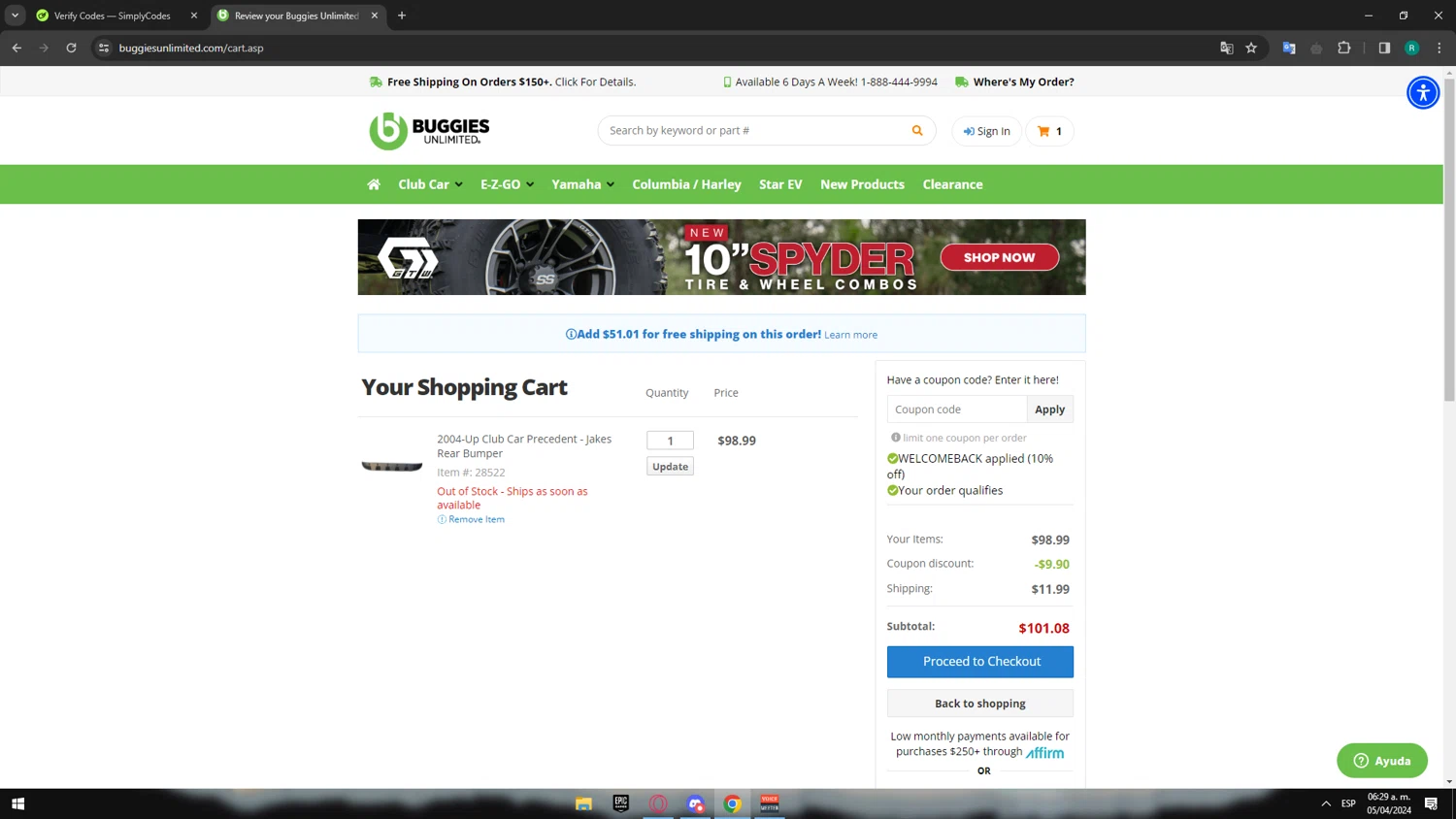This screenshot has height=819, width=1456.
Task: Focus the Coupon code field
Action: 956,409
